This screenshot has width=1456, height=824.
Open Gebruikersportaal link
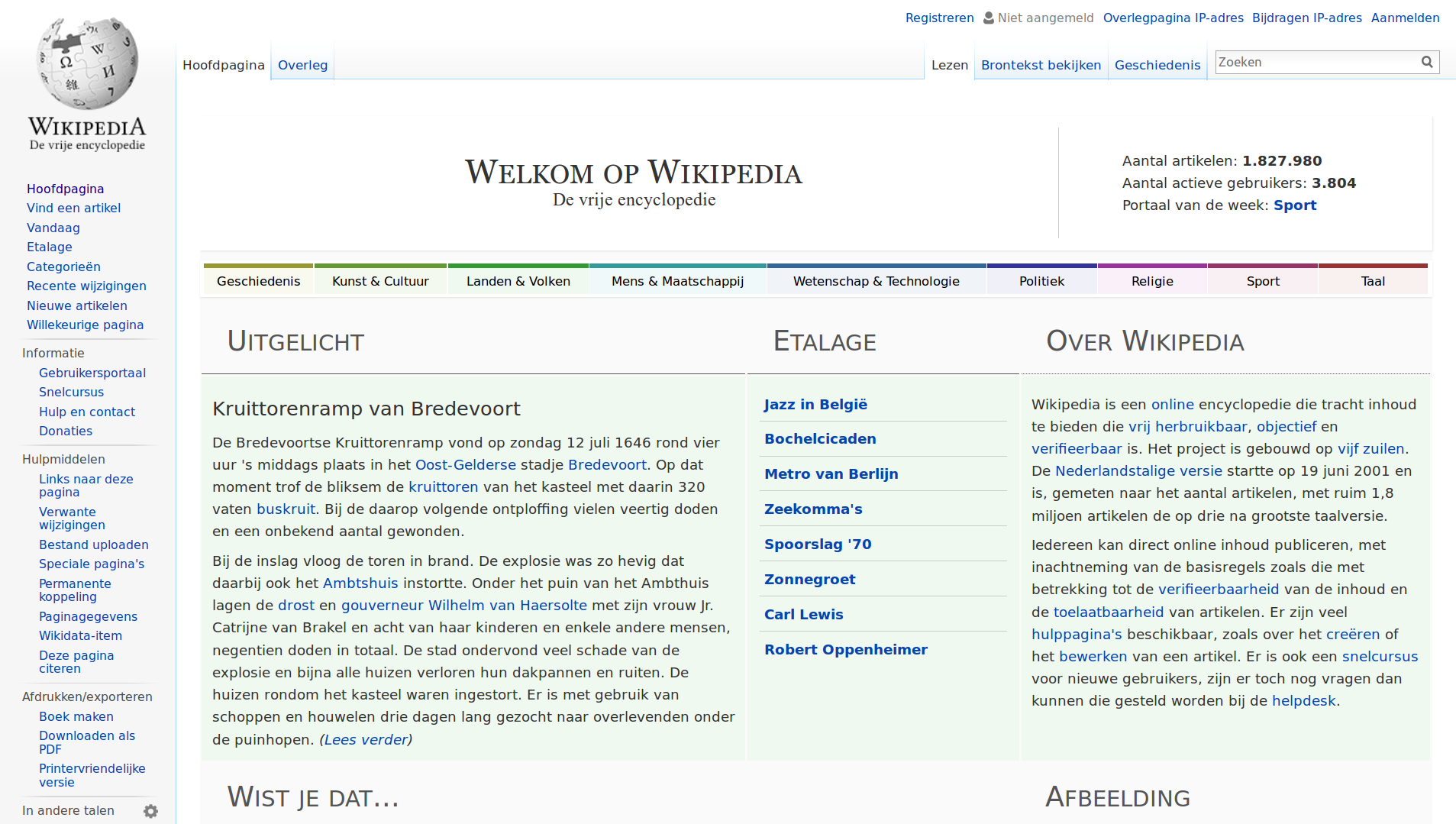coord(92,373)
